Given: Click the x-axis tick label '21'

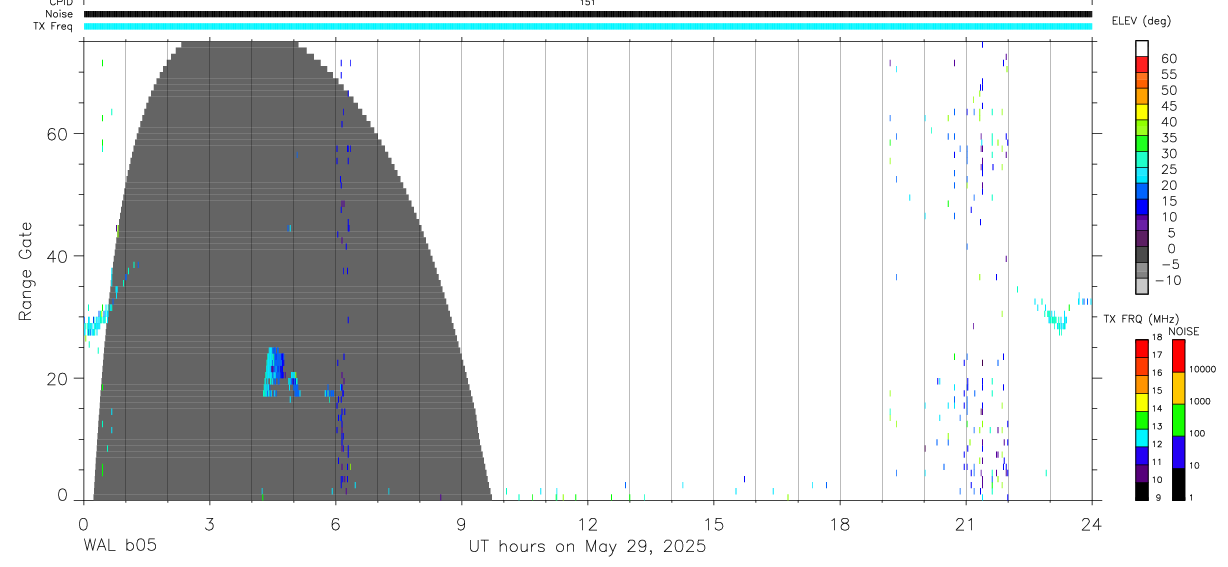Looking at the screenshot, I should [x=965, y=523].
